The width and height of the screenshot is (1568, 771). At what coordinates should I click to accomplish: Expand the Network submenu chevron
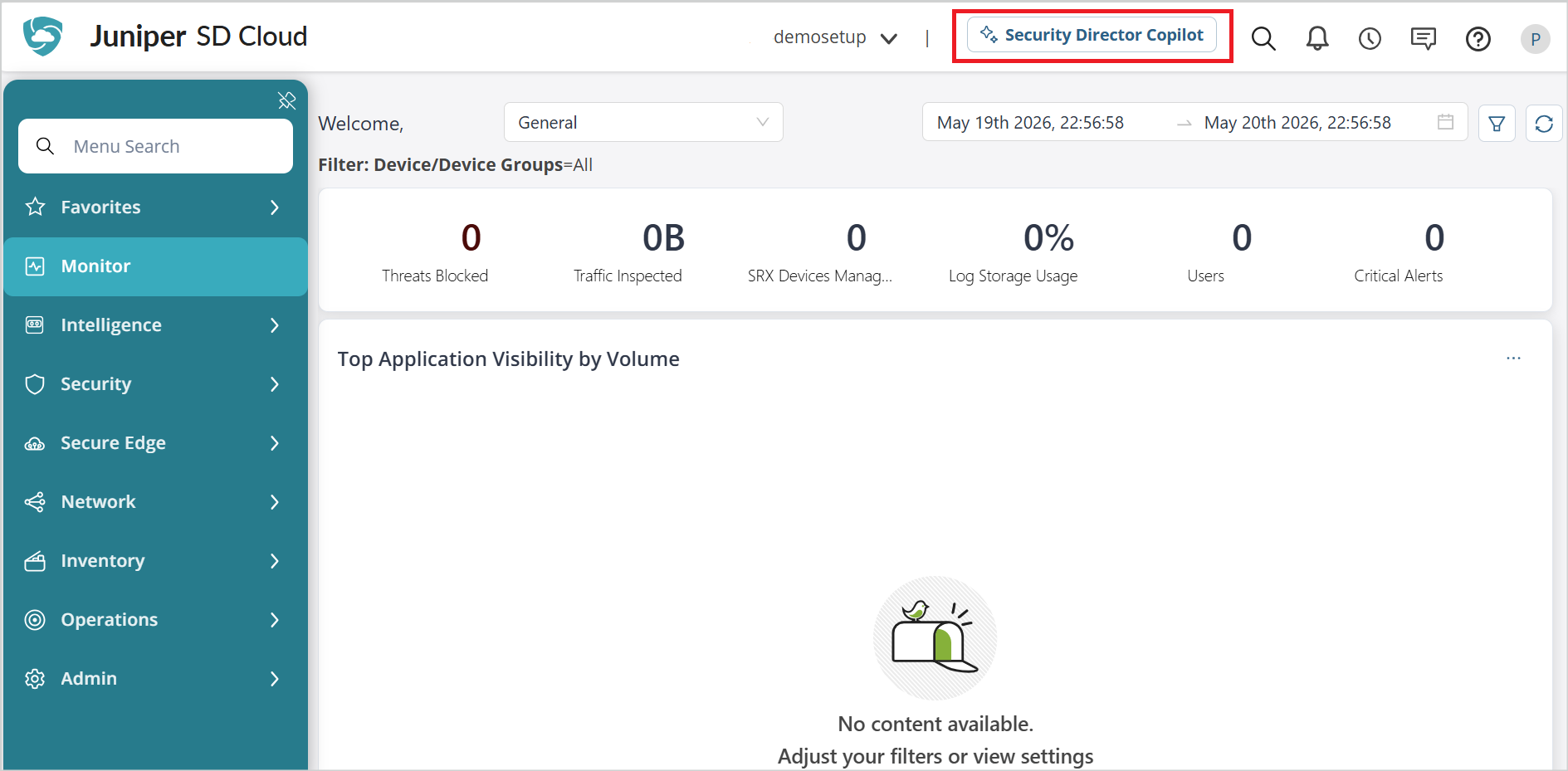(275, 502)
